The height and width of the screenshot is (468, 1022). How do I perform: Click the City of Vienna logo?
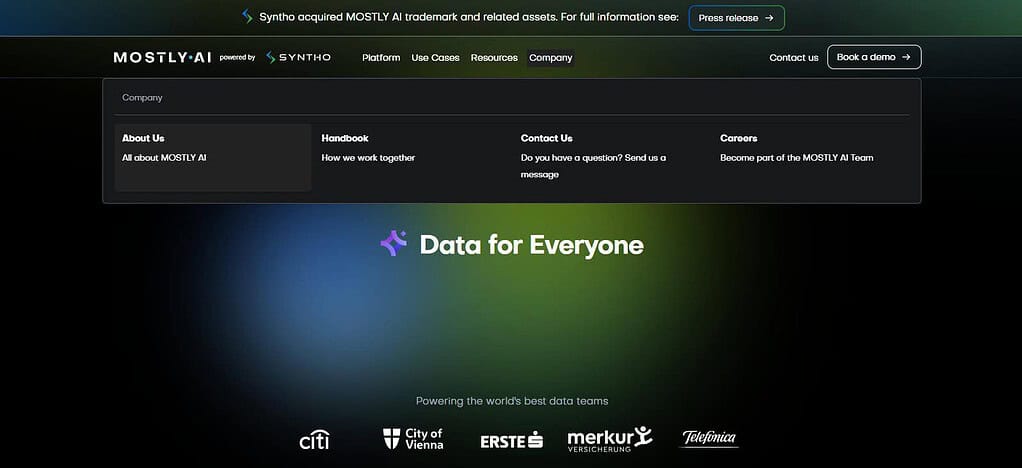point(413,439)
